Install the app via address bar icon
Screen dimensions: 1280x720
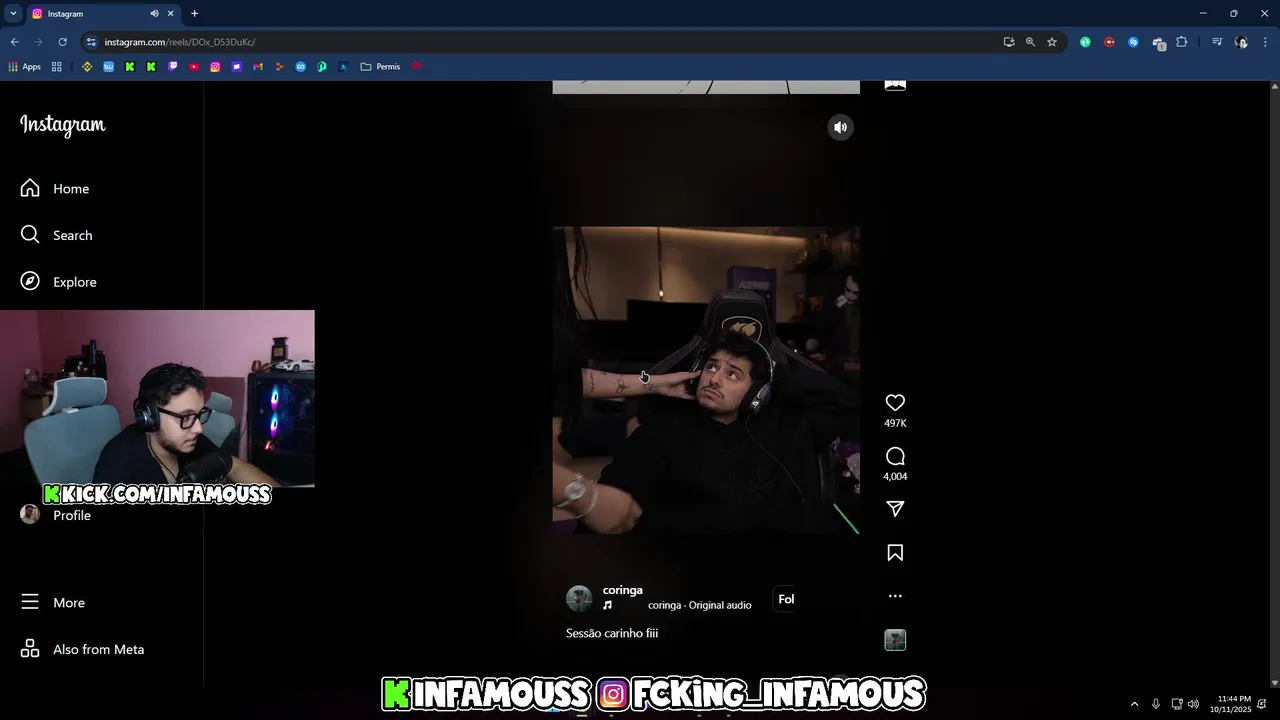[x=1009, y=42]
